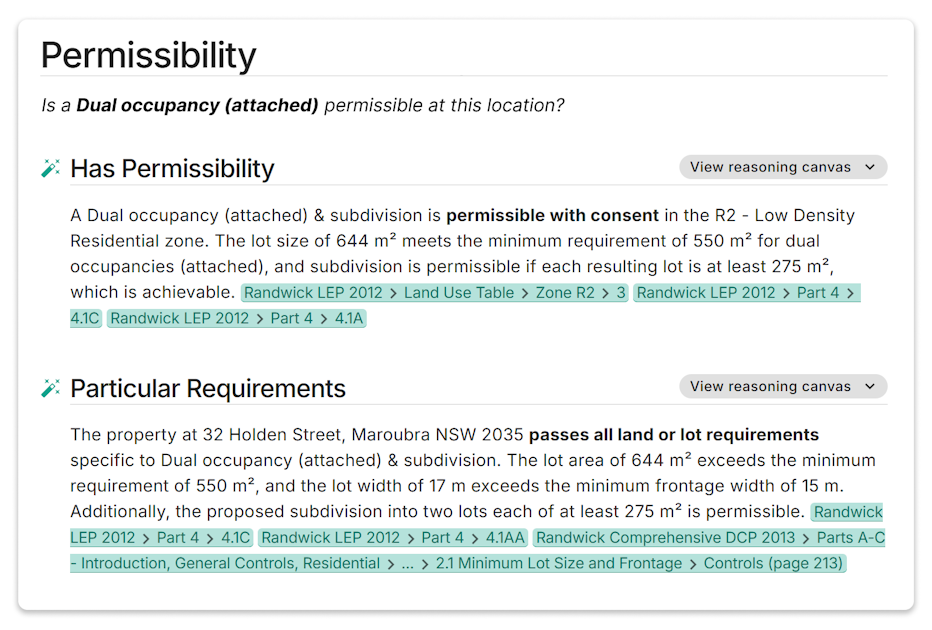This screenshot has width=932, height=630.
Task: Open View reasoning canvas for Has Permissibility
Action: pyautogui.click(x=770, y=167)
